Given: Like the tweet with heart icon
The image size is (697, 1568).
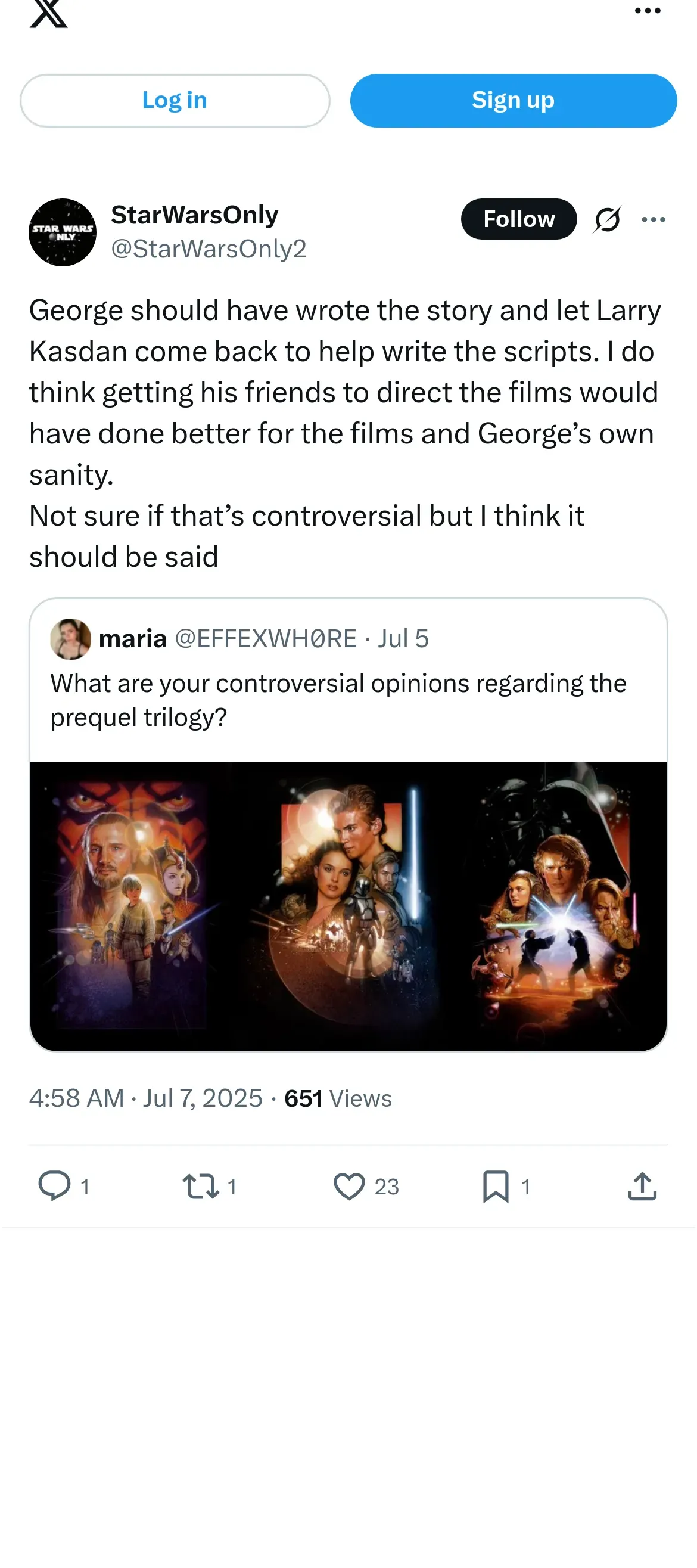Looking at the screenshot, I should [x=349, y=1186].
